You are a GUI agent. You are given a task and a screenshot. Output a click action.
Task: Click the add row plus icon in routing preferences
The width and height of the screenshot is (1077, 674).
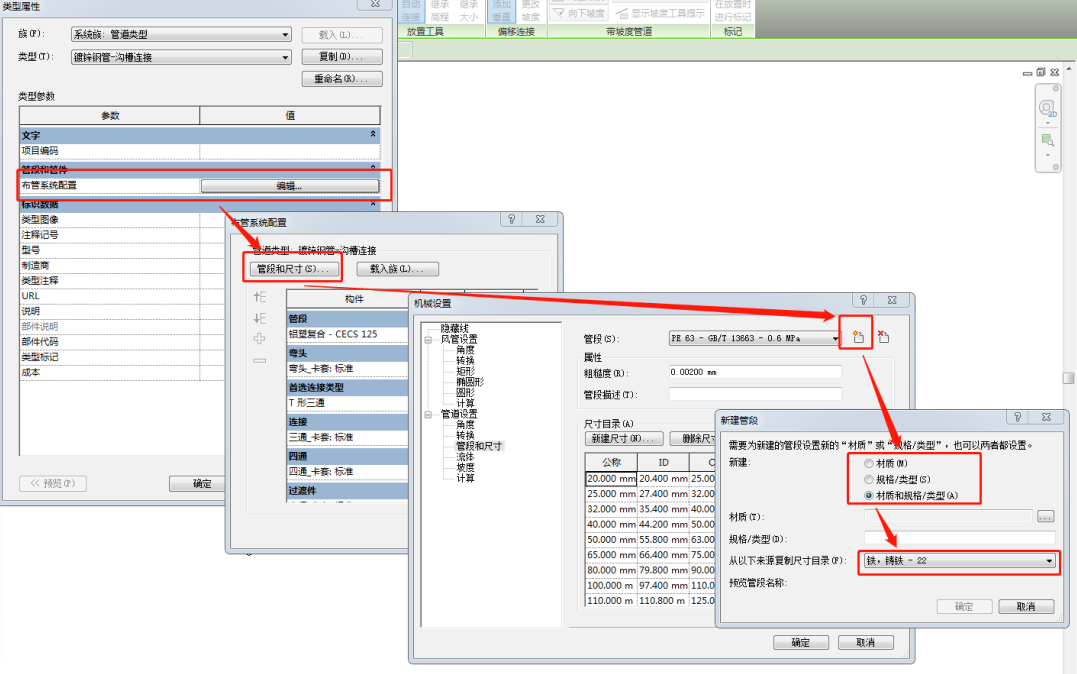click(260, 339)
